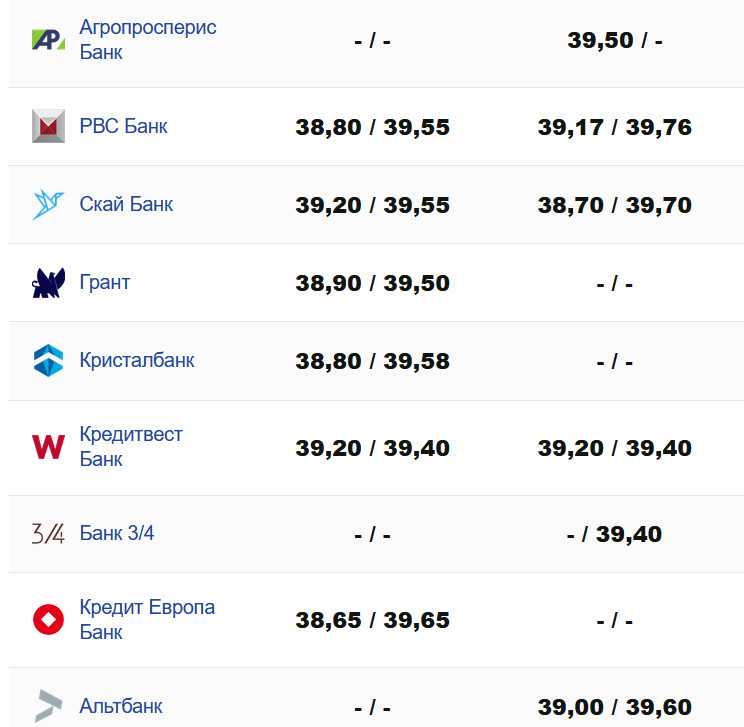The width and height of the screenshot is (744, 727).
Task: Click the Грант bank logo icon
Action: pyautogui.click(x=48, y=283)
